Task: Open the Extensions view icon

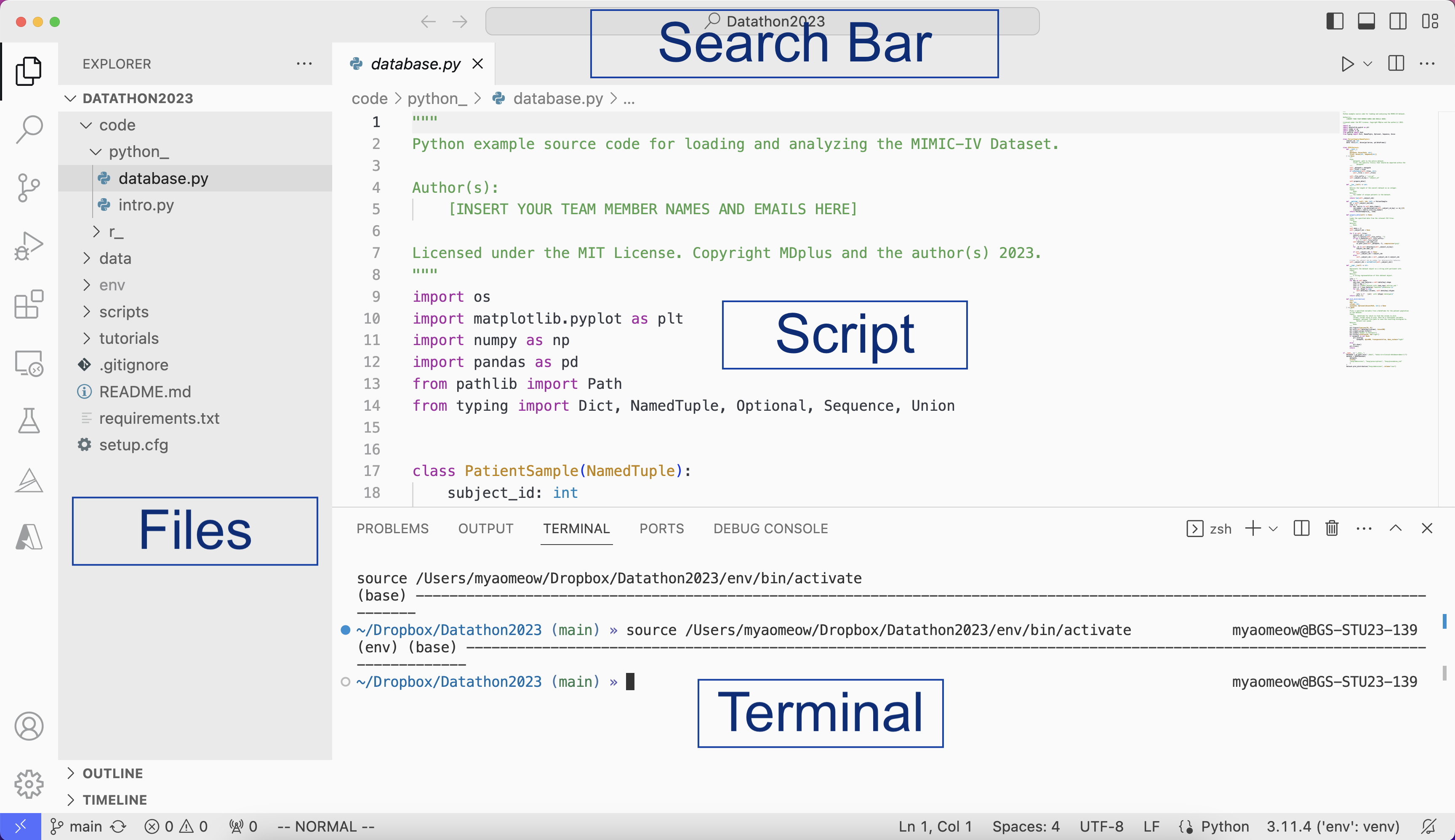Action: coord(28,304)
